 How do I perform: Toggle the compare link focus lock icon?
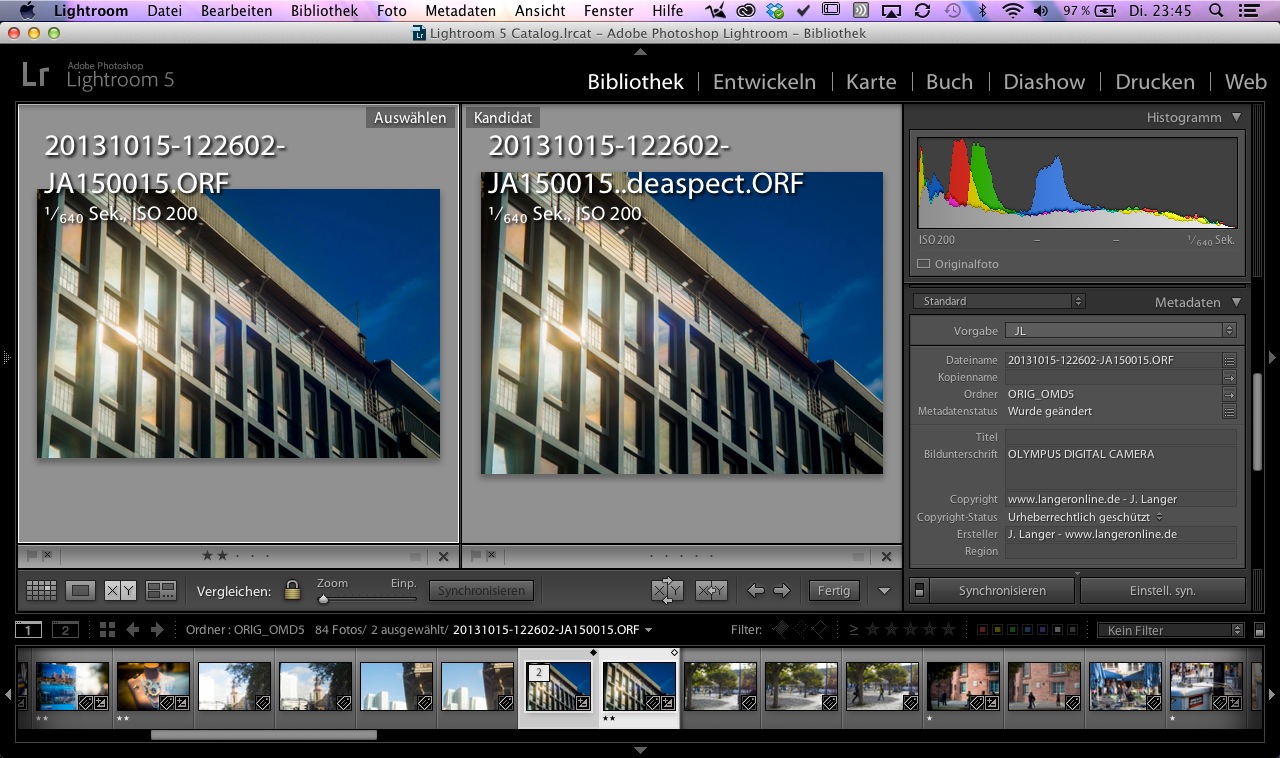pos(292,591)
